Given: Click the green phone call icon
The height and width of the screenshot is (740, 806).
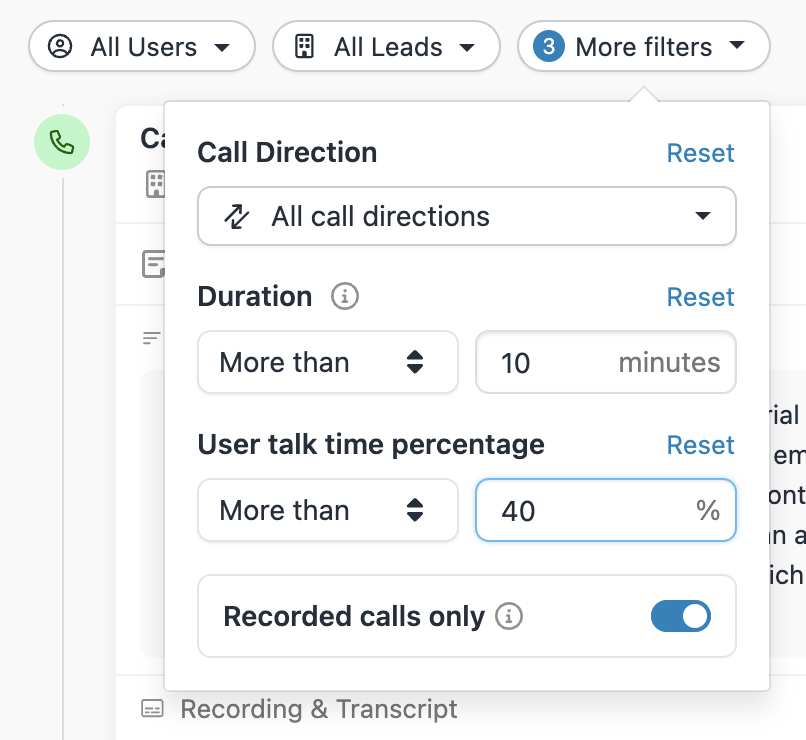Looking at the screenshot, I should pyautogui.click(x=62, y=143).
